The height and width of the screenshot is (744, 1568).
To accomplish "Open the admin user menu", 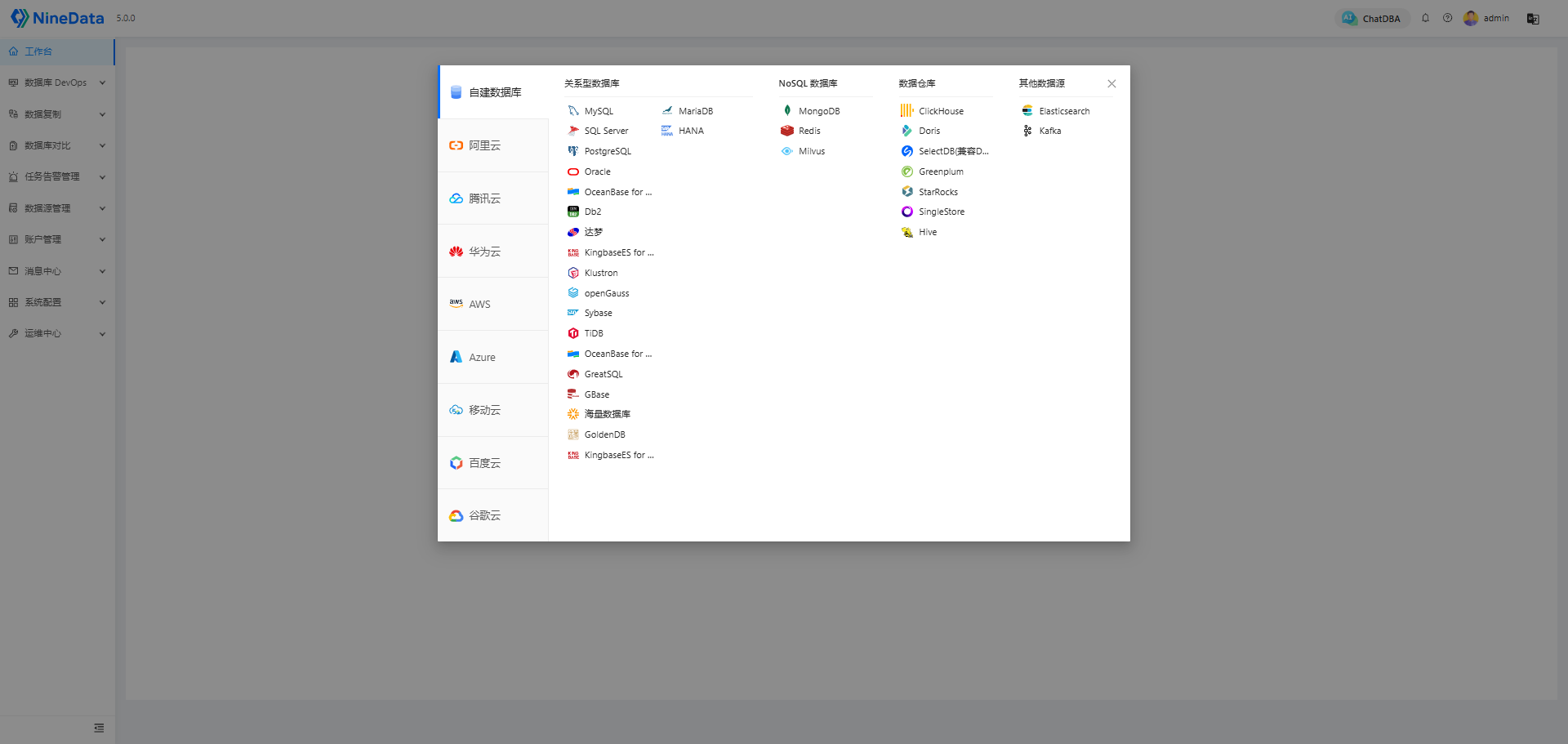I will 1486,18.
